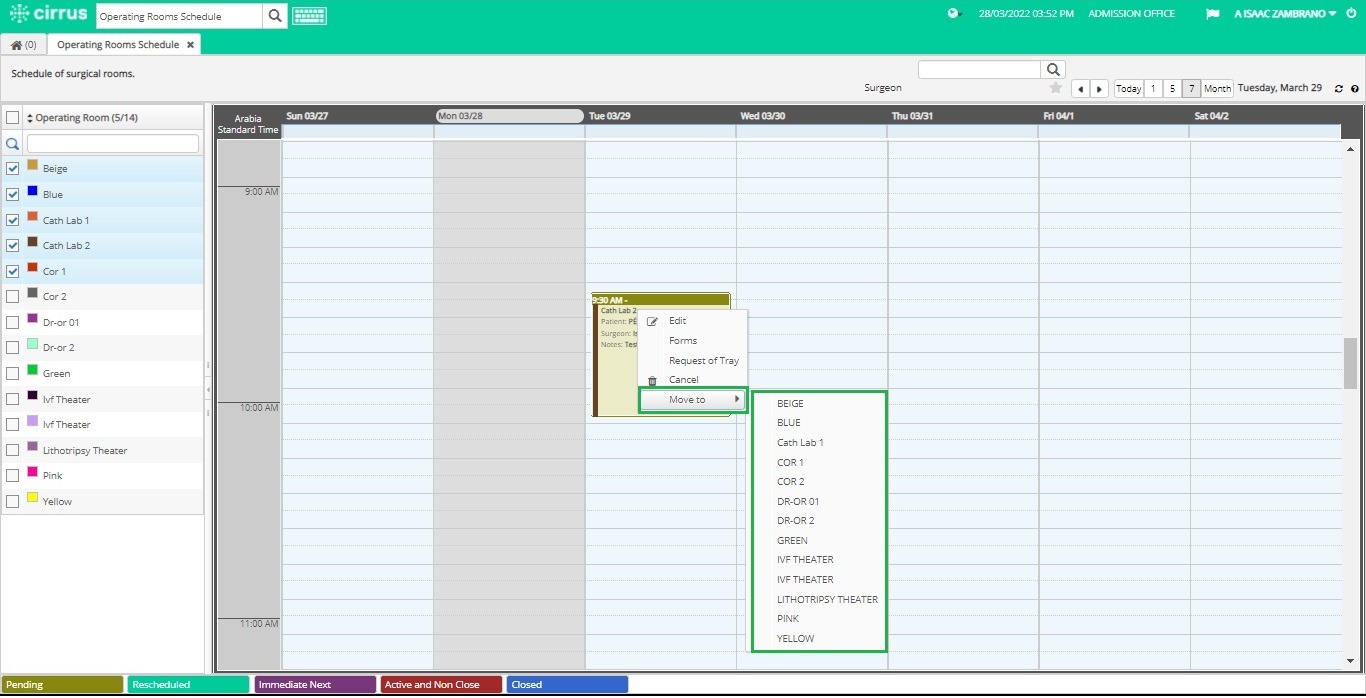Image resolution: width=1366 pixels, height=698 pixels.
Task: Click the Beige color swatch in the room list
Action: (31, 168)
